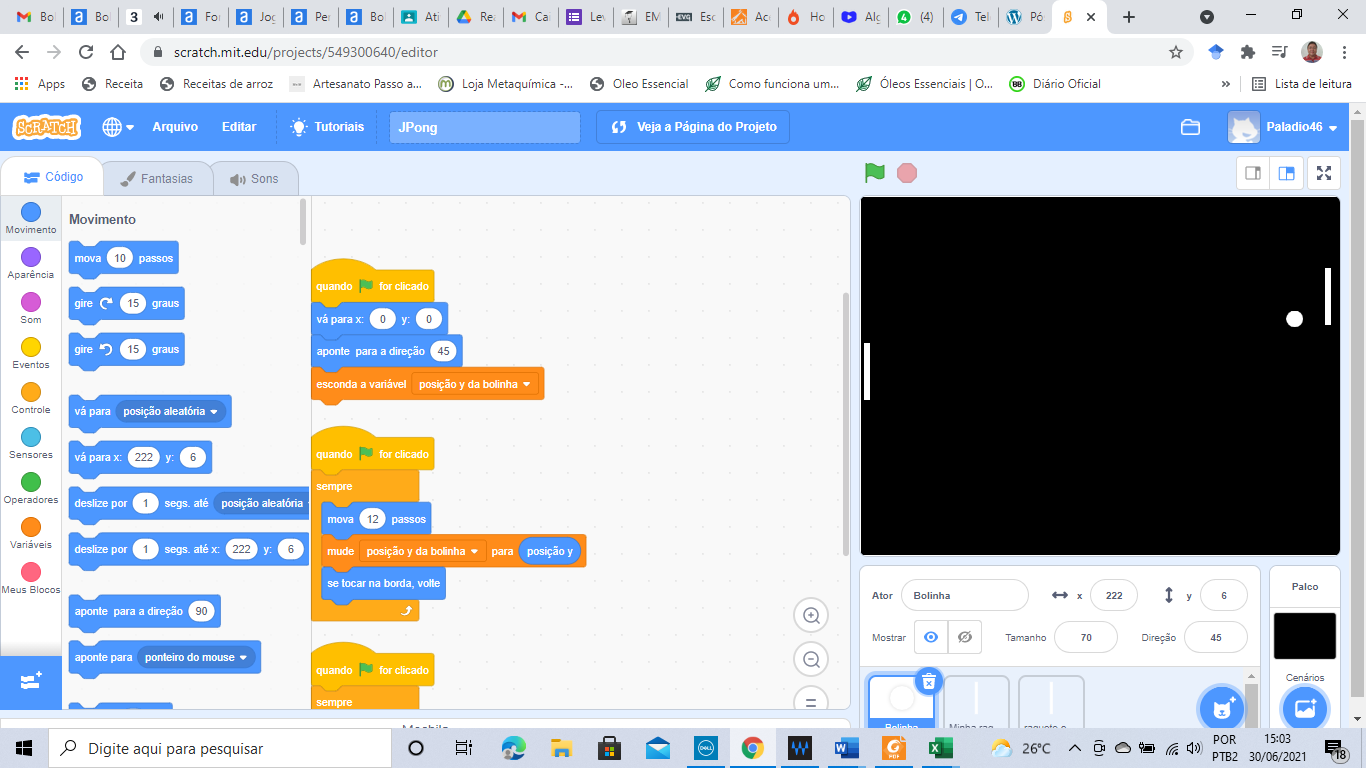Click the block palette vertical scrollbar
Image resolution: width=1366 pixels, height=768 pixels.
(303, 222)
